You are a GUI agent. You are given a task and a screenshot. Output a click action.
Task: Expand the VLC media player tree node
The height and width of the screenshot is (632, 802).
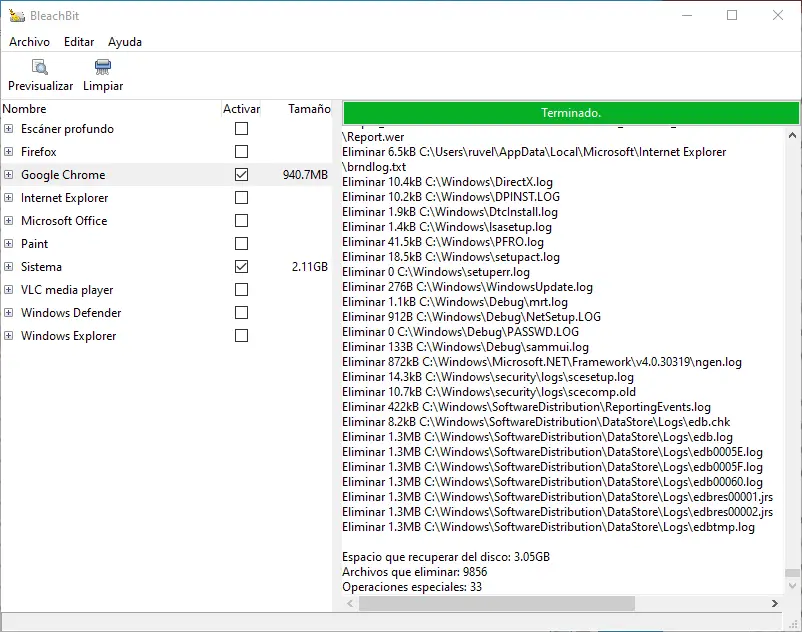[8, 289]
